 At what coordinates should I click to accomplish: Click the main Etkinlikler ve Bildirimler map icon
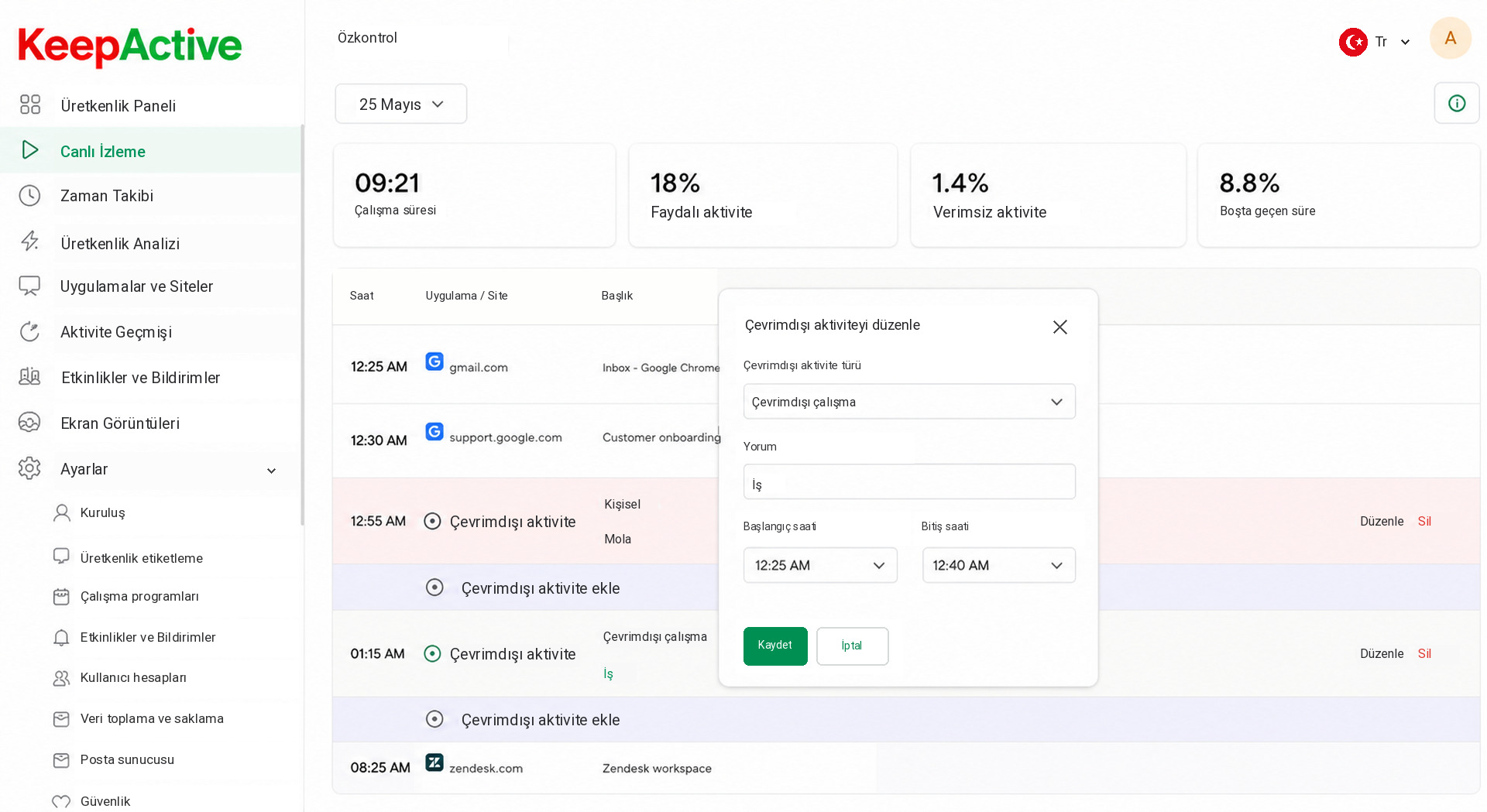(x=29, y=377)
